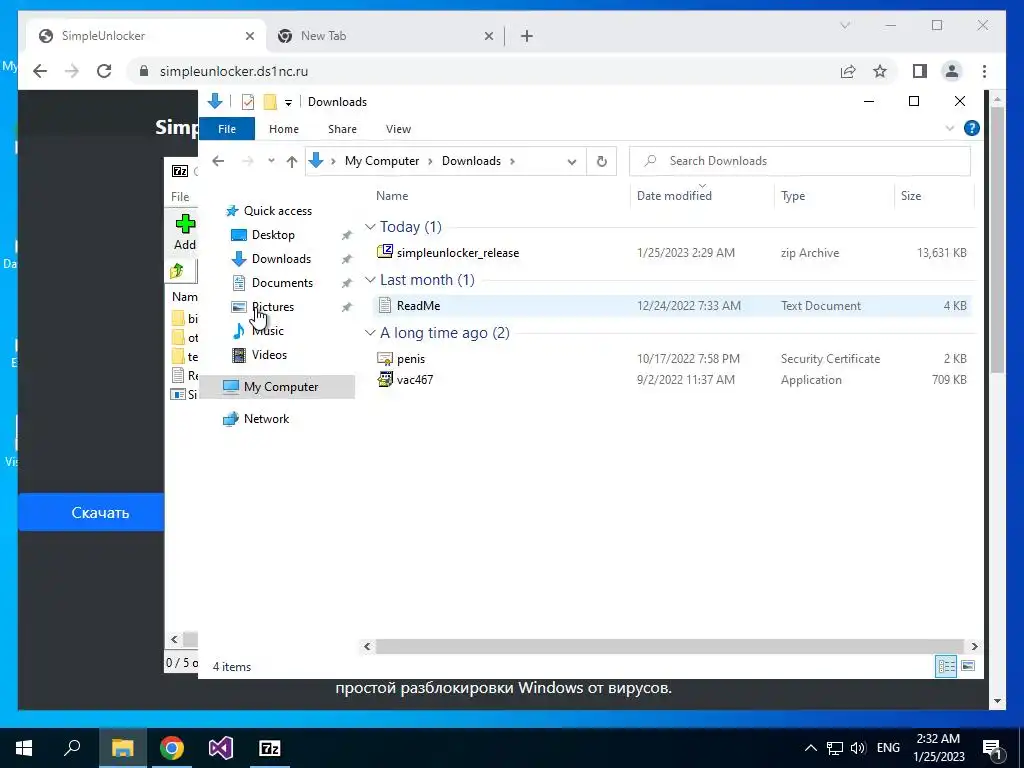This screenshot has width=1024, height=768.
Task: Open Chrome tab search dropdown
Action: pos(845,25)
